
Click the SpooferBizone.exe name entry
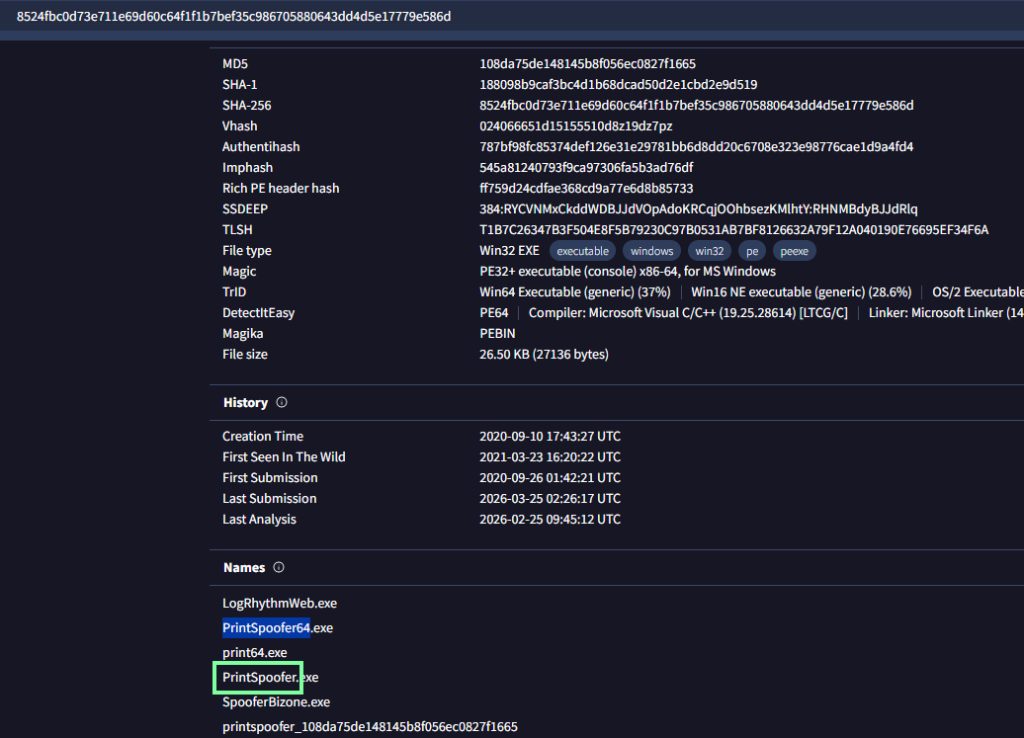[x=276, y=703]
